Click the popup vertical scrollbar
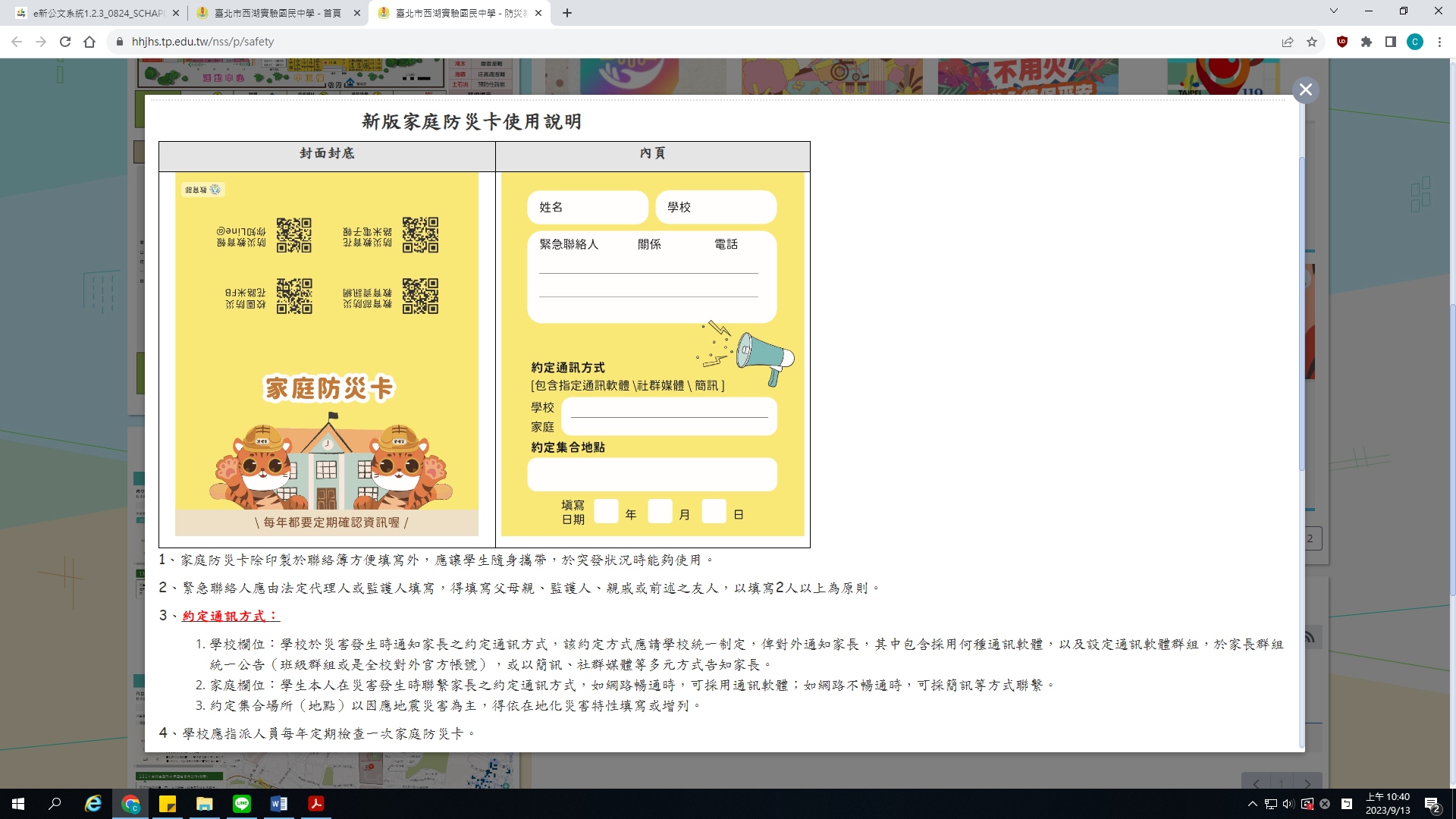Screen dimensions: 1456x819 click(x=1302, y=312)
